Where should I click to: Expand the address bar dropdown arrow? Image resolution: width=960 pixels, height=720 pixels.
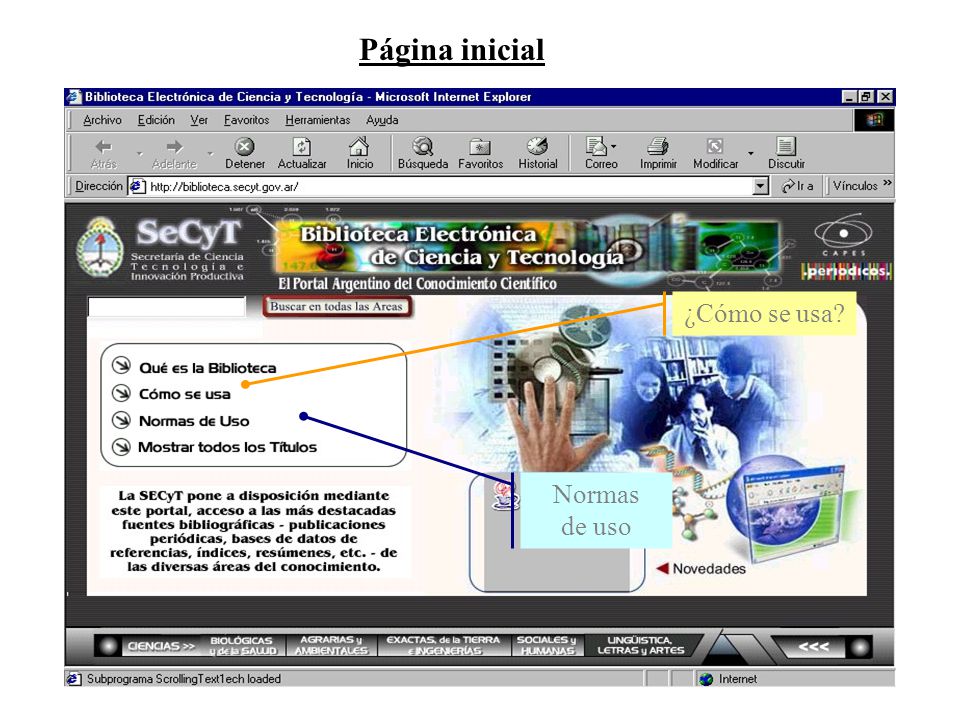coord(760,186)
